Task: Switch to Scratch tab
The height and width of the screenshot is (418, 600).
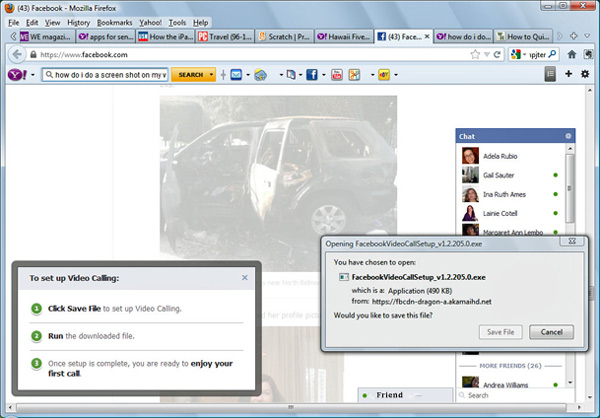Action: [285, 36]
